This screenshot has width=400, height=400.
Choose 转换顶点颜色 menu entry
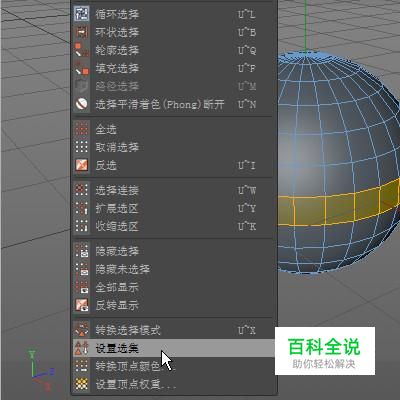[173, 366]
